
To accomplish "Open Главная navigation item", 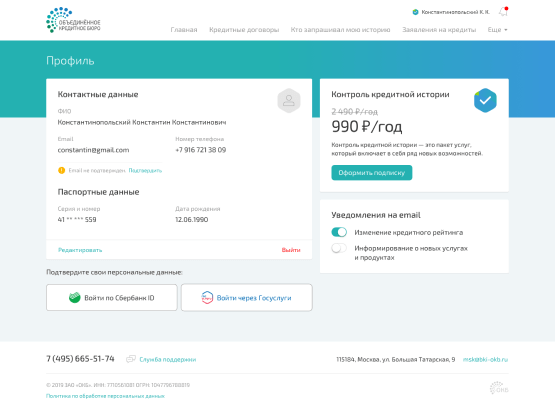I will click(184, 30).
